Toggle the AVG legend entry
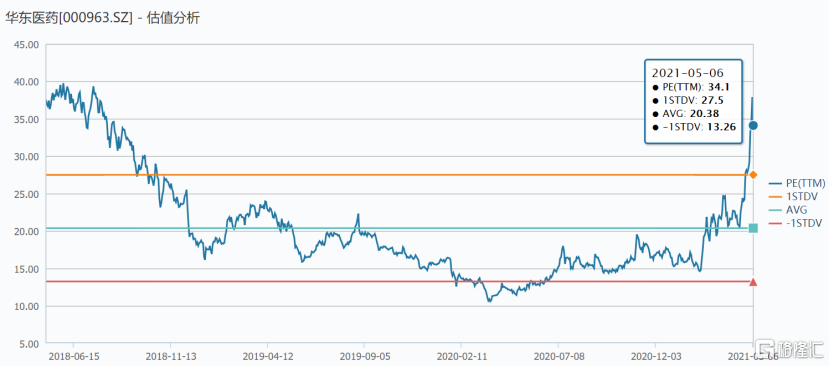Screen dimensions: 830x366 point(789,210)
